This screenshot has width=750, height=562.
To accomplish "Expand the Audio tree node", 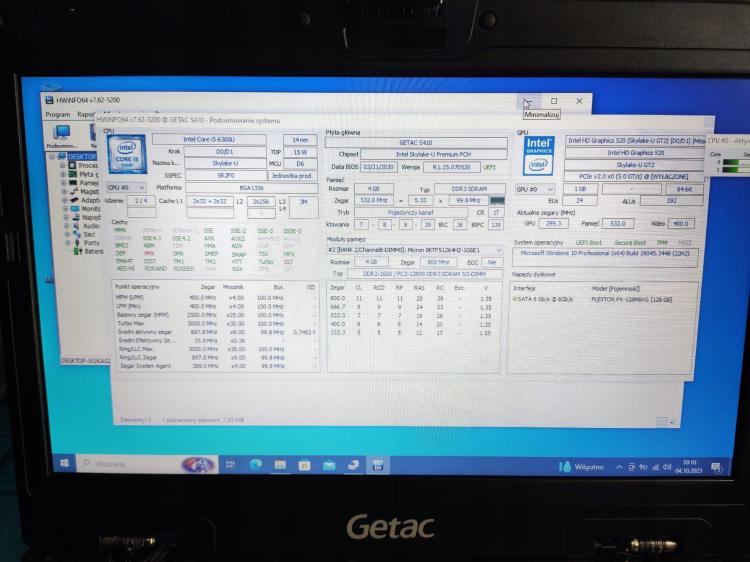I will click(66, 226).
